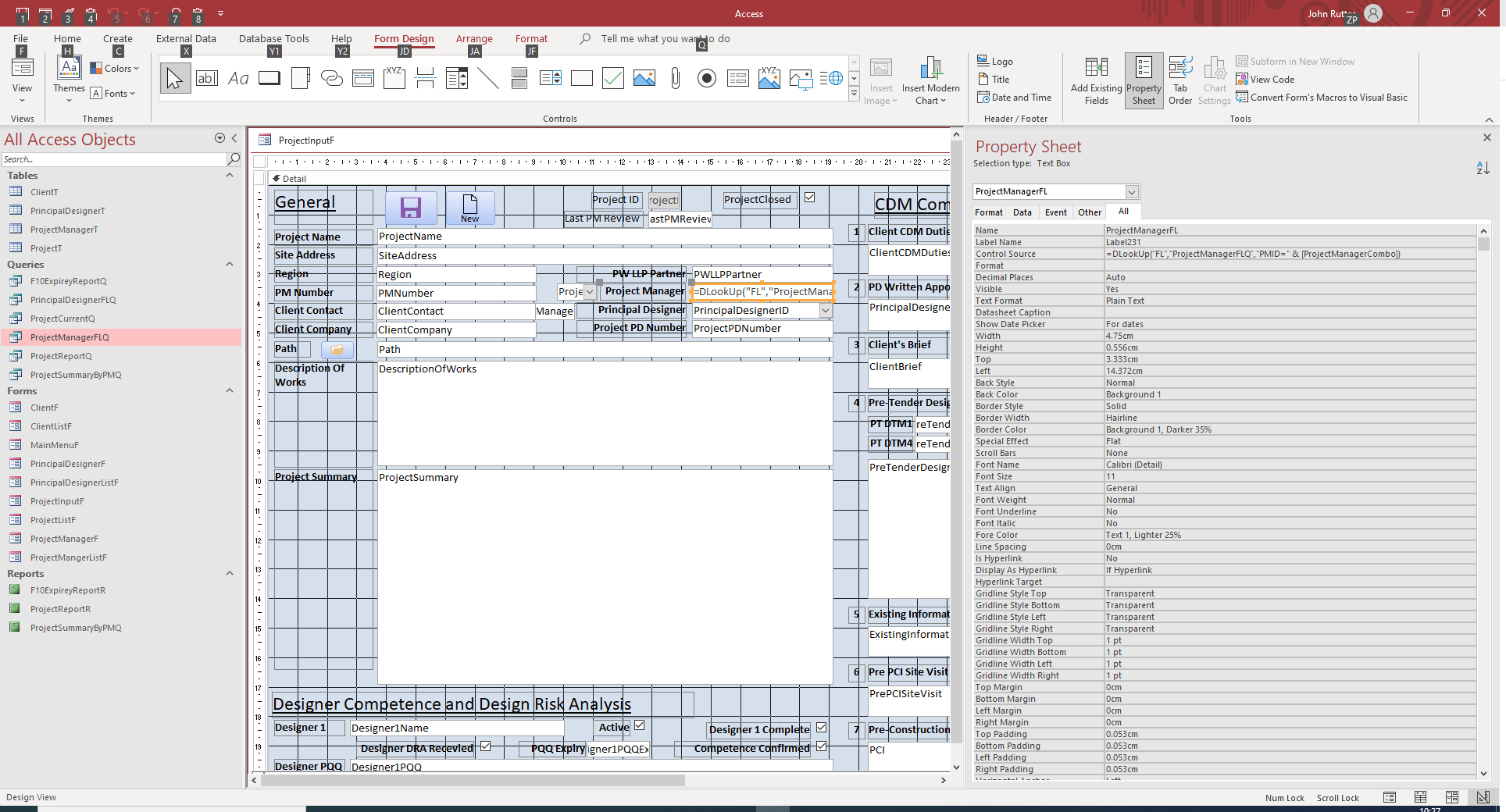Click View Code in Tools group
Screen dimensions: 1506x812
1265,80
